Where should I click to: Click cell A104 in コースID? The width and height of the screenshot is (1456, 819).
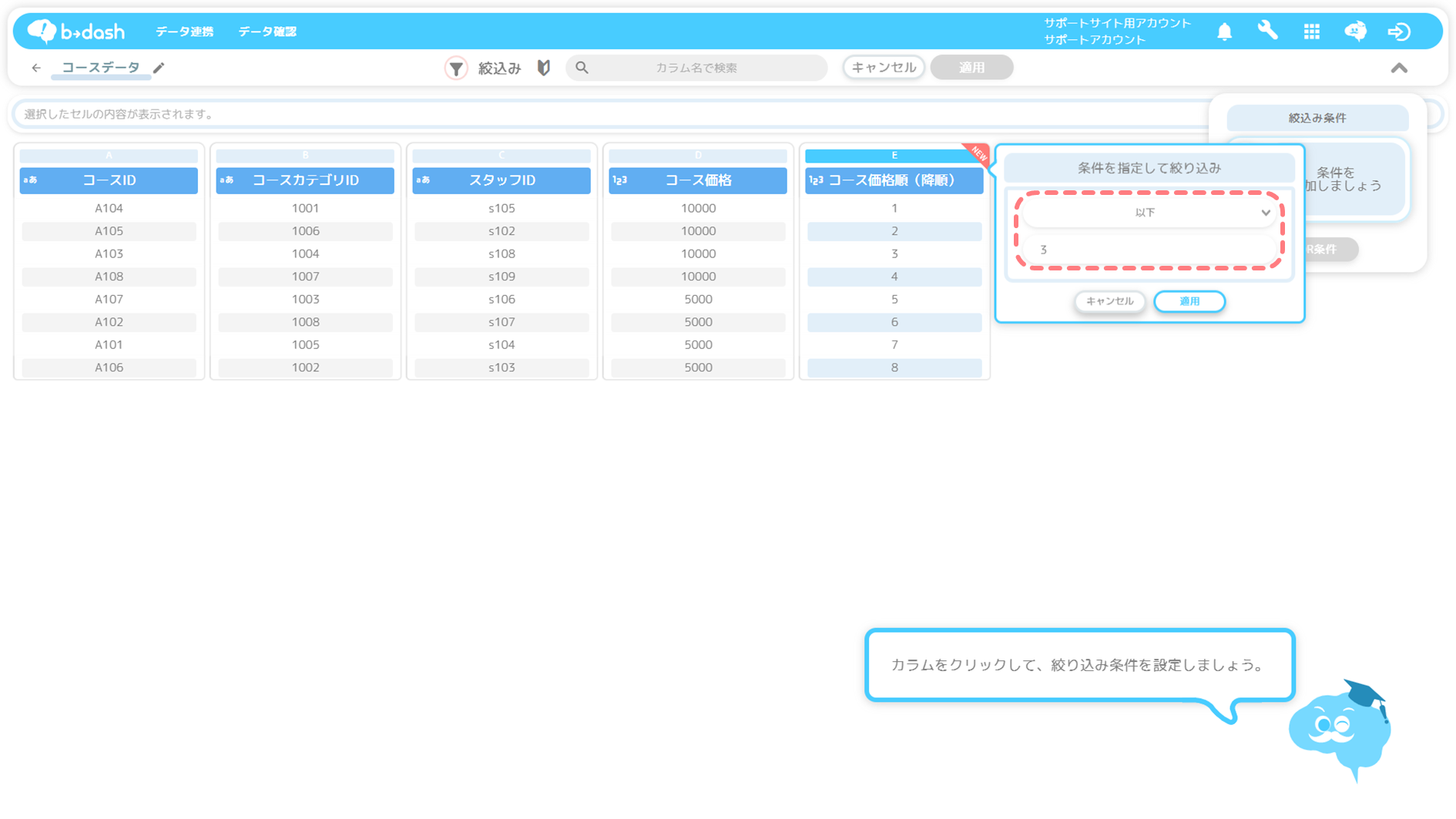pos(109,208)
